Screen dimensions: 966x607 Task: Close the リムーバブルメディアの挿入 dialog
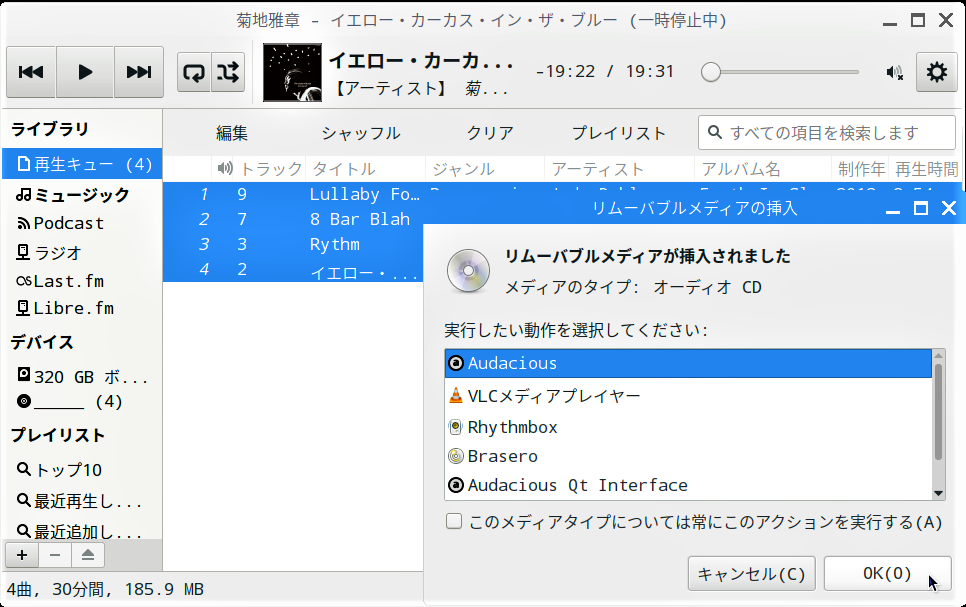[949, 208]
